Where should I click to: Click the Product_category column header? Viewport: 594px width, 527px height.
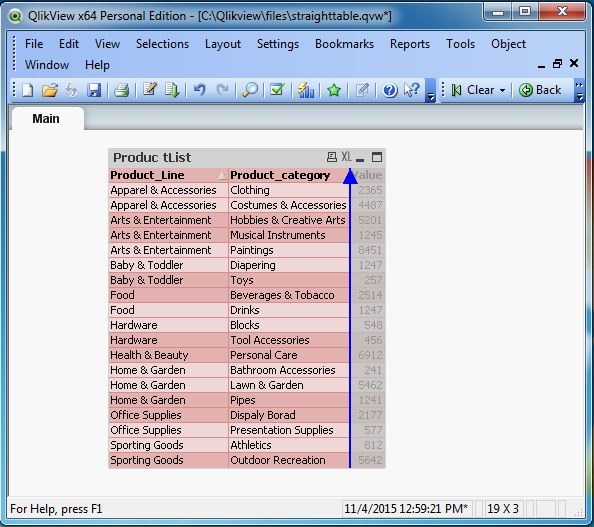289,175
